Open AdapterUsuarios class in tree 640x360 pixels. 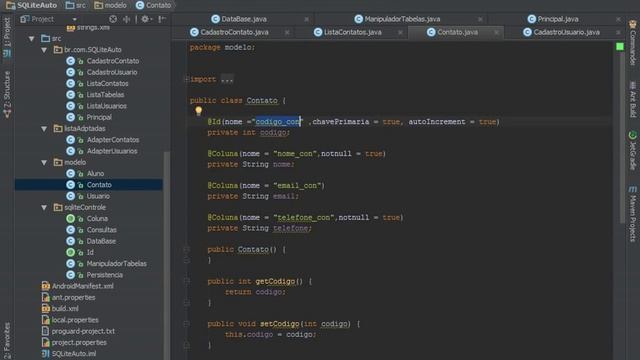(112, 151)
